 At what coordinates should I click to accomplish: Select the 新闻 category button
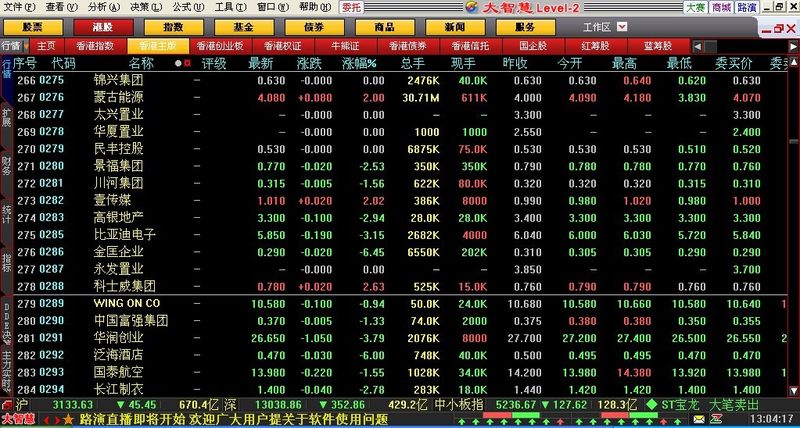coord(456,27)
